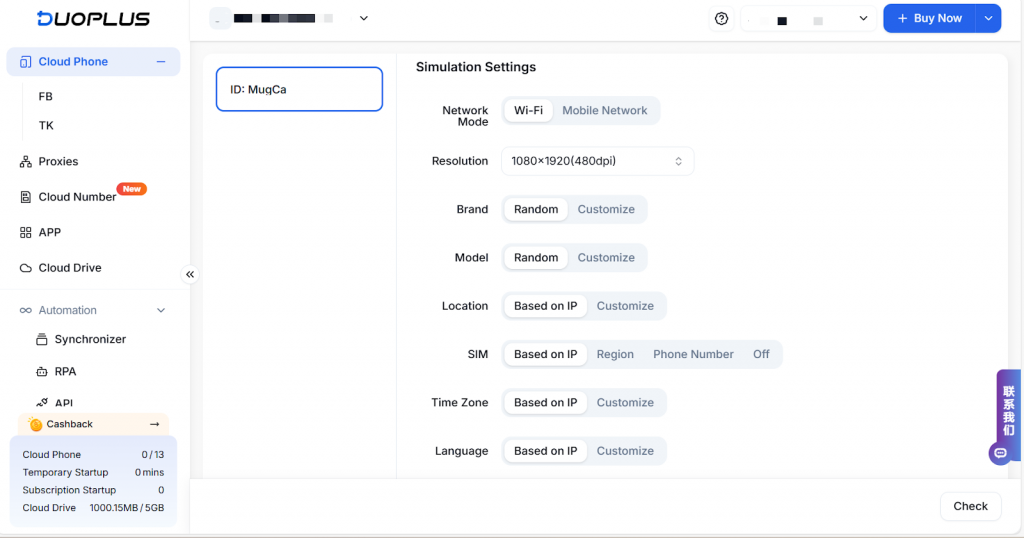The height and width of the screenshot is (538, 1024).
Task: Expand the Buy Now dropdown arrow
Action: click(988, 19)
